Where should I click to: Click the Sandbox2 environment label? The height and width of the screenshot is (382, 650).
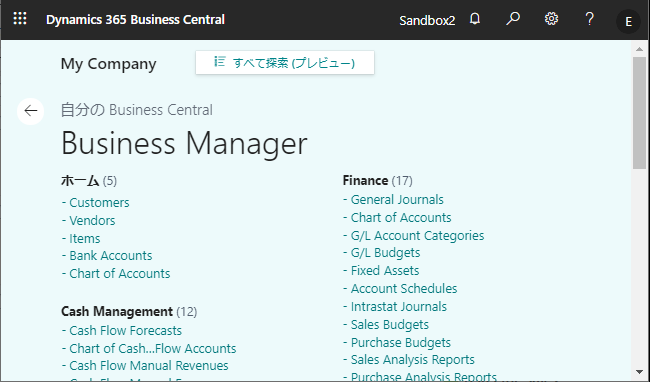pyautogui.click(x=427, y=20)
